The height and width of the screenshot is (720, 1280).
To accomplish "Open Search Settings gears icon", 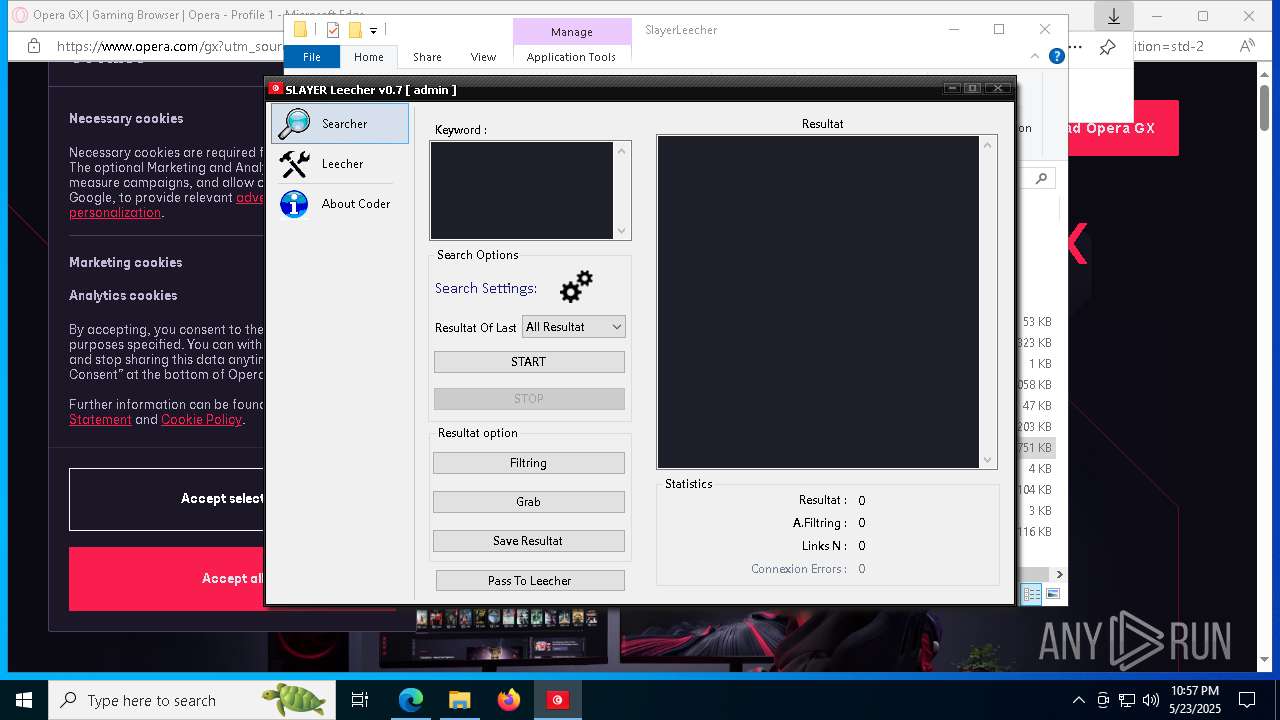I will (576, 287).
